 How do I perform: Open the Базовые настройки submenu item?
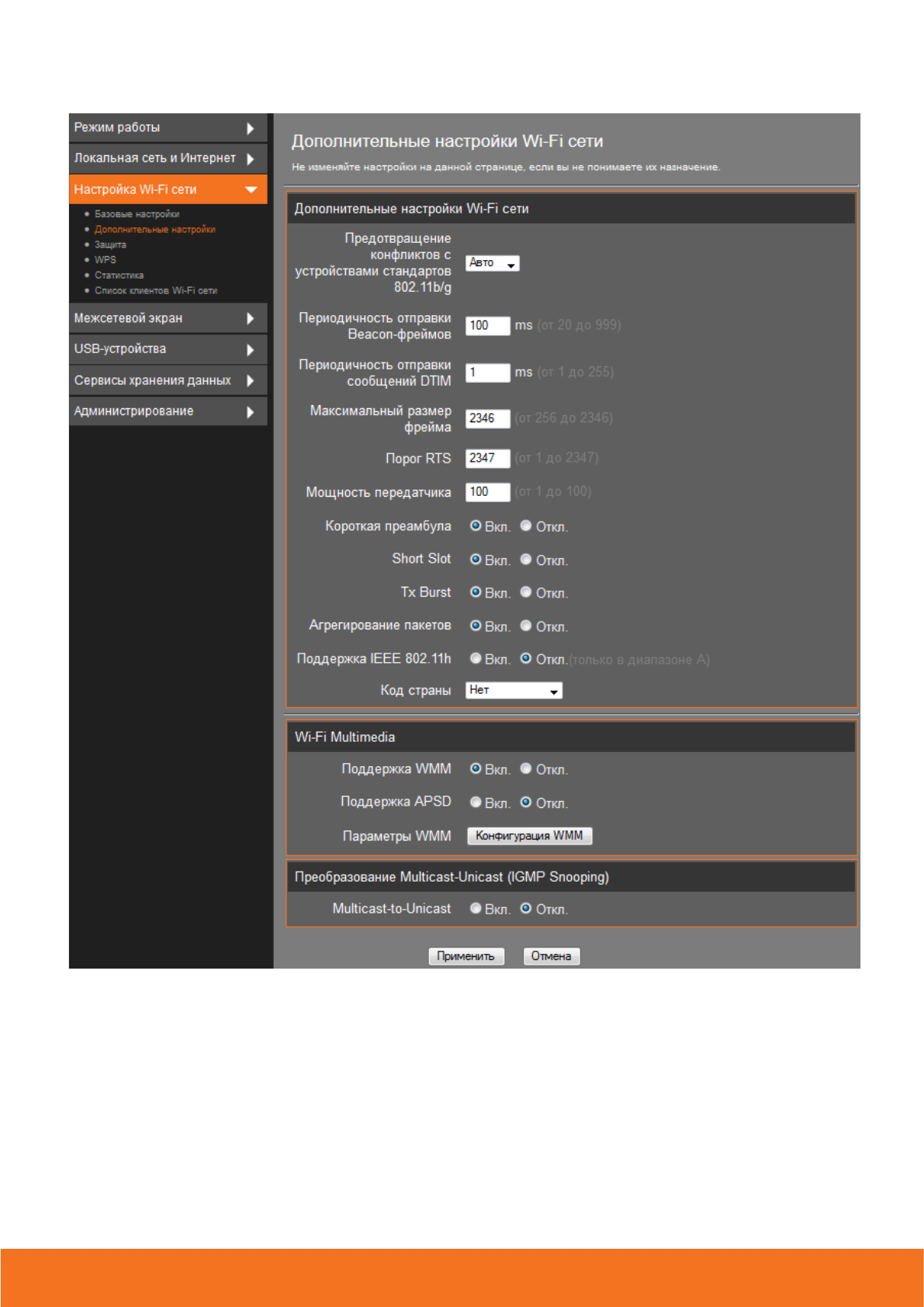(137, 214)
